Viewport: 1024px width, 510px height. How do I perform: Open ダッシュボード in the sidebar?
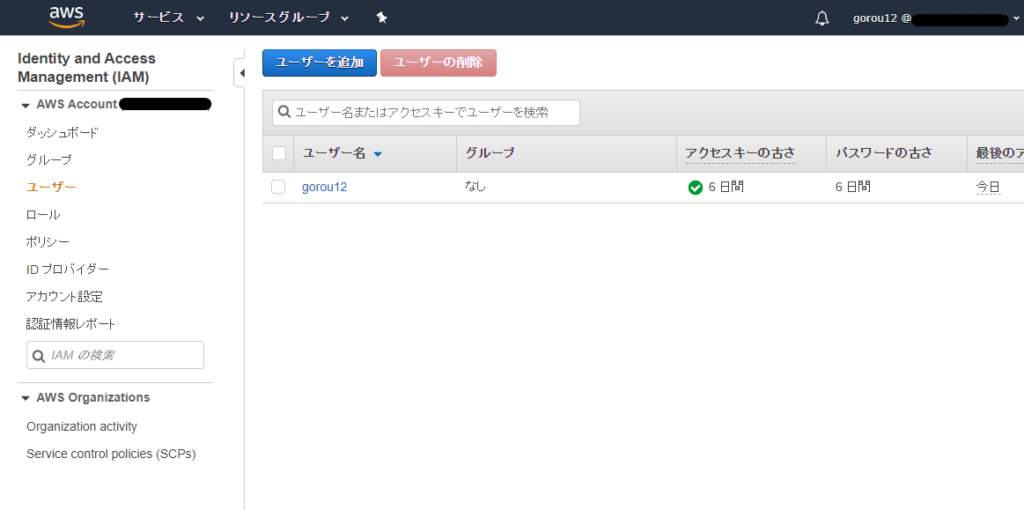coord(63,133)
